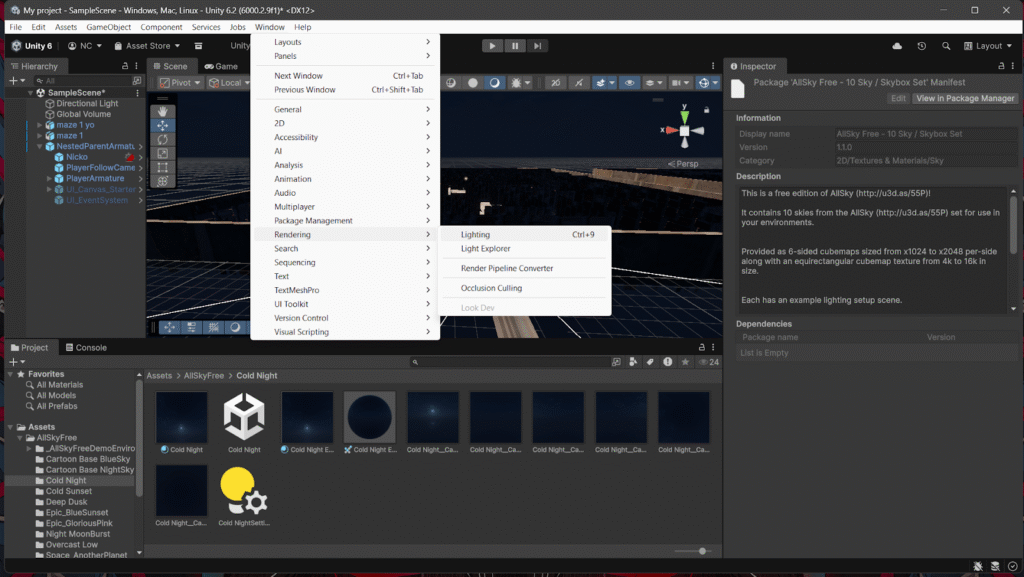Select the Hand tool in Scene toolbar
The height and width of the screenshot is (577, 1024).
tap(162, 111)
